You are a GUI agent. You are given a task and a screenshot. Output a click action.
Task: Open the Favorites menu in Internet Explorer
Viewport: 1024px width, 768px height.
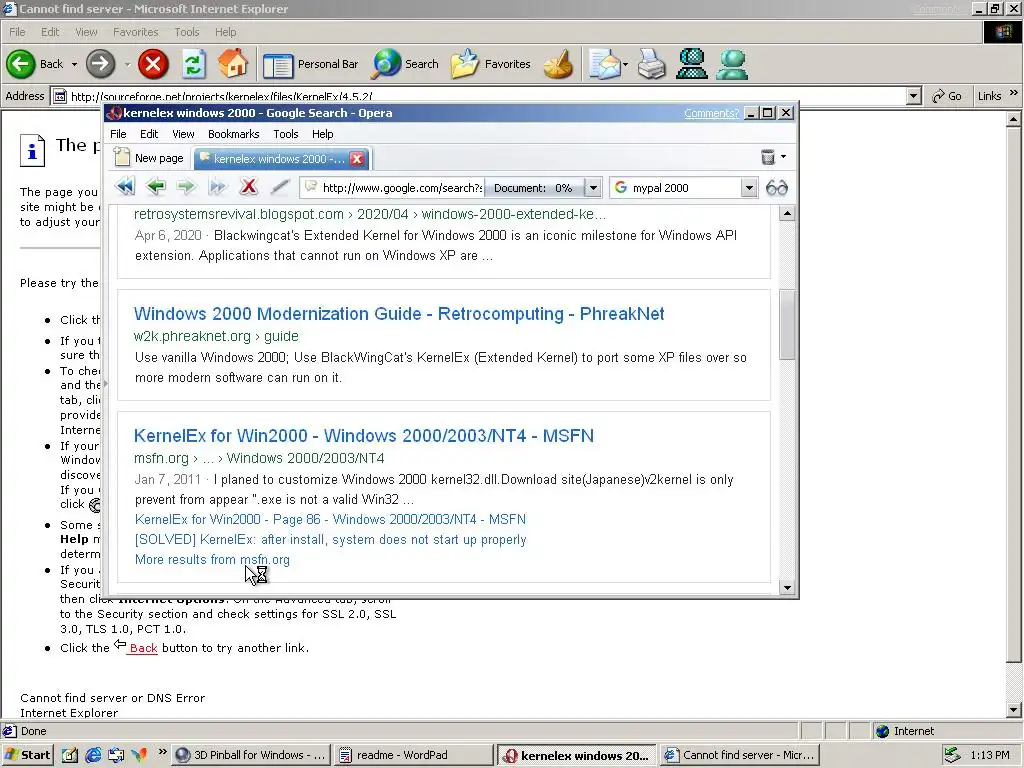pyautogui.click(x=136, y=32)
